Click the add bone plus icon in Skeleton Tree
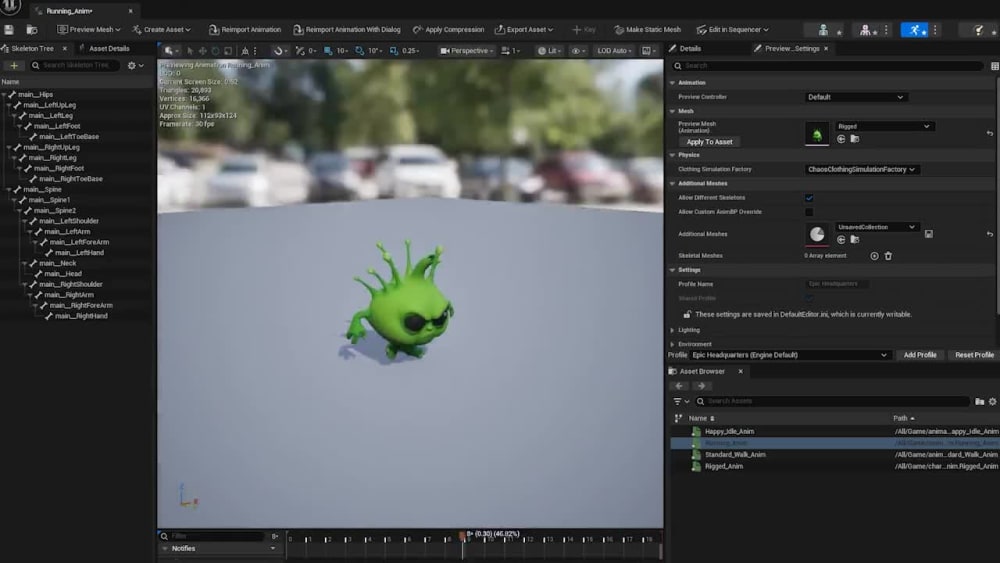Screen dimensions: 1000x563 point(13,65)
